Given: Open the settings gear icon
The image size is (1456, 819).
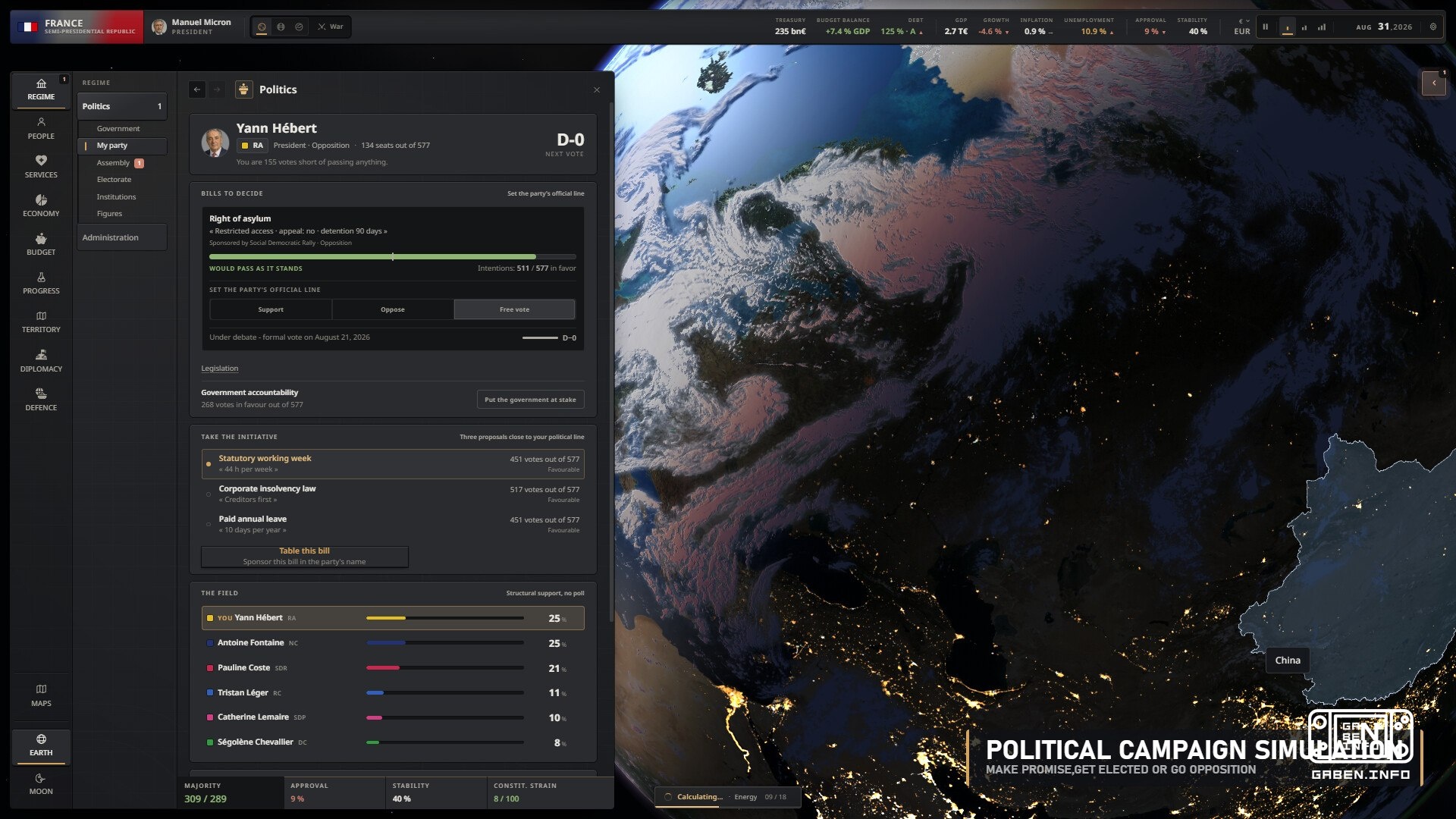Looking at the screenshot, I should [1433, 27].
